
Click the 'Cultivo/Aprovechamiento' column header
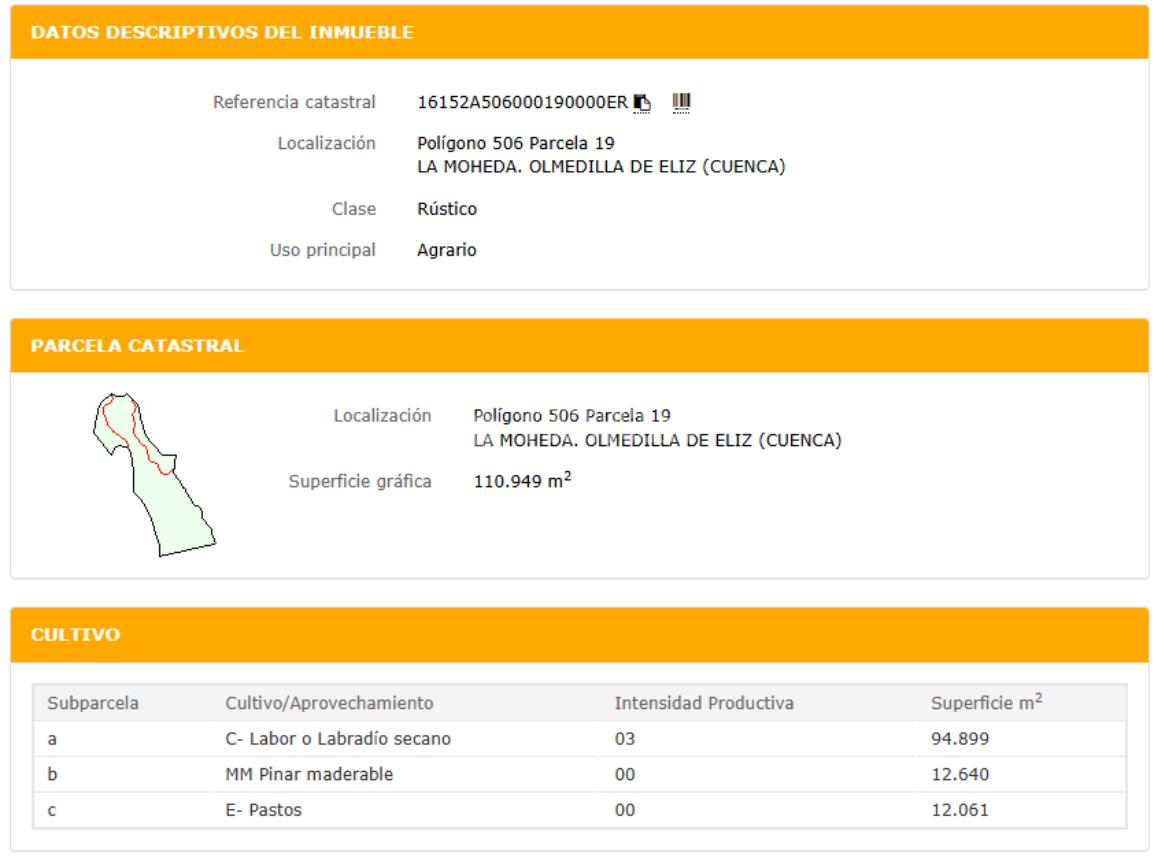[x=329, y=703]
